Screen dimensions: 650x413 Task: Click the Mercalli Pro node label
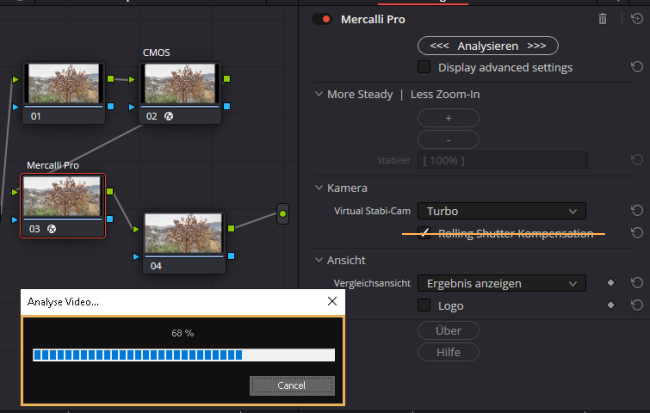tap(53, 165)
